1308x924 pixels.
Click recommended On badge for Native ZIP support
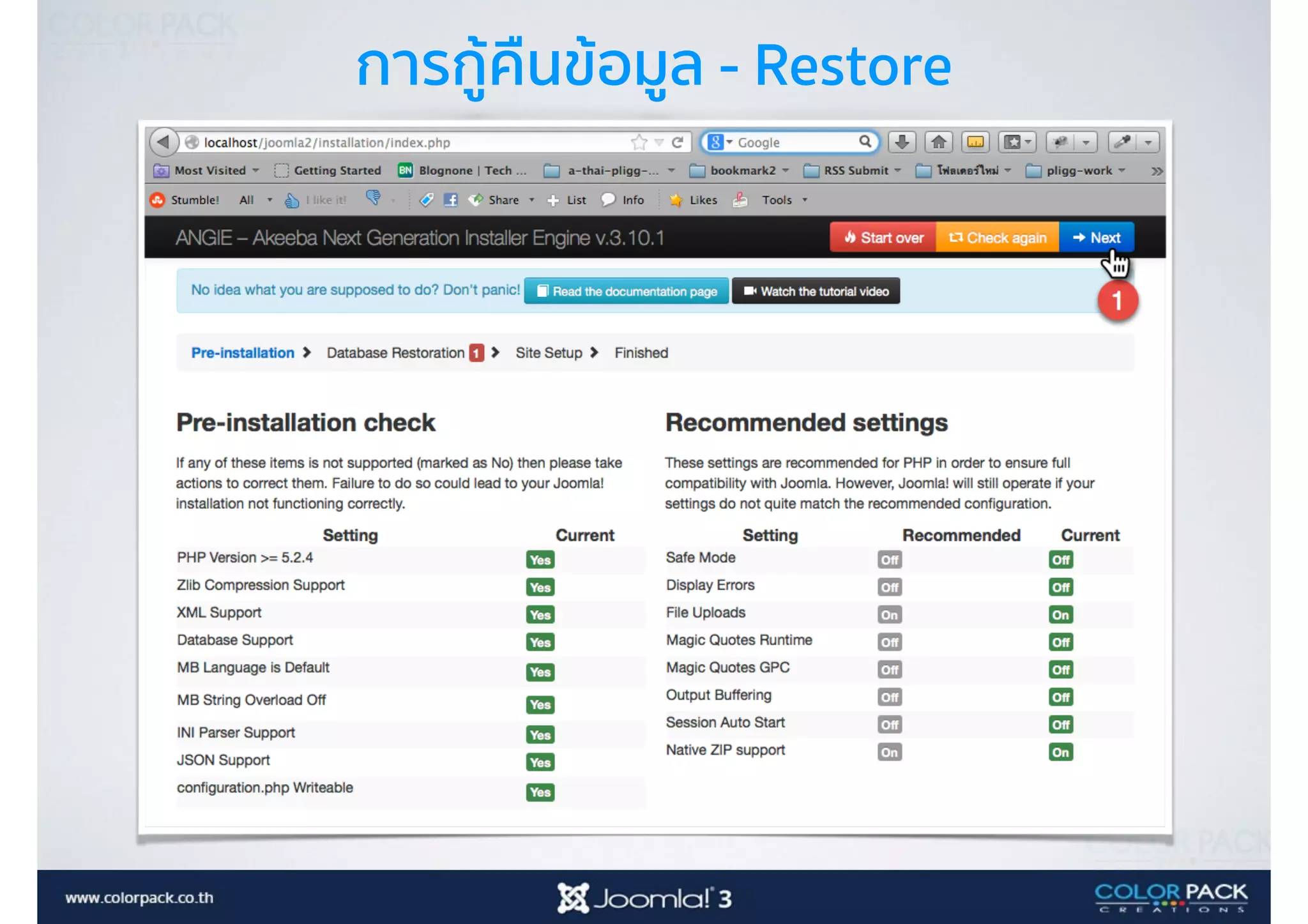click(x=890, y=752)
